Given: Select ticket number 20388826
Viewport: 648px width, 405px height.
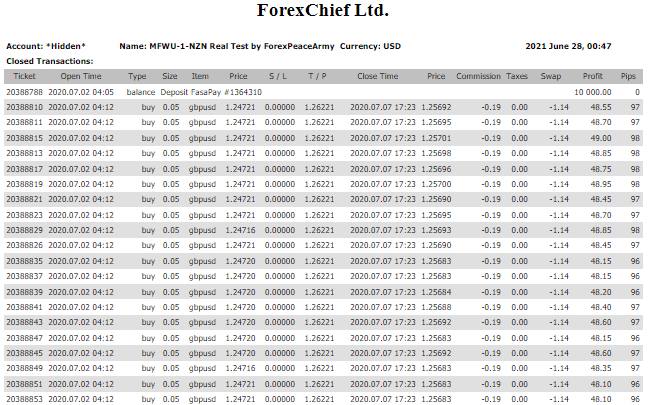Looking at the screenshot, I should click(24, 245).
